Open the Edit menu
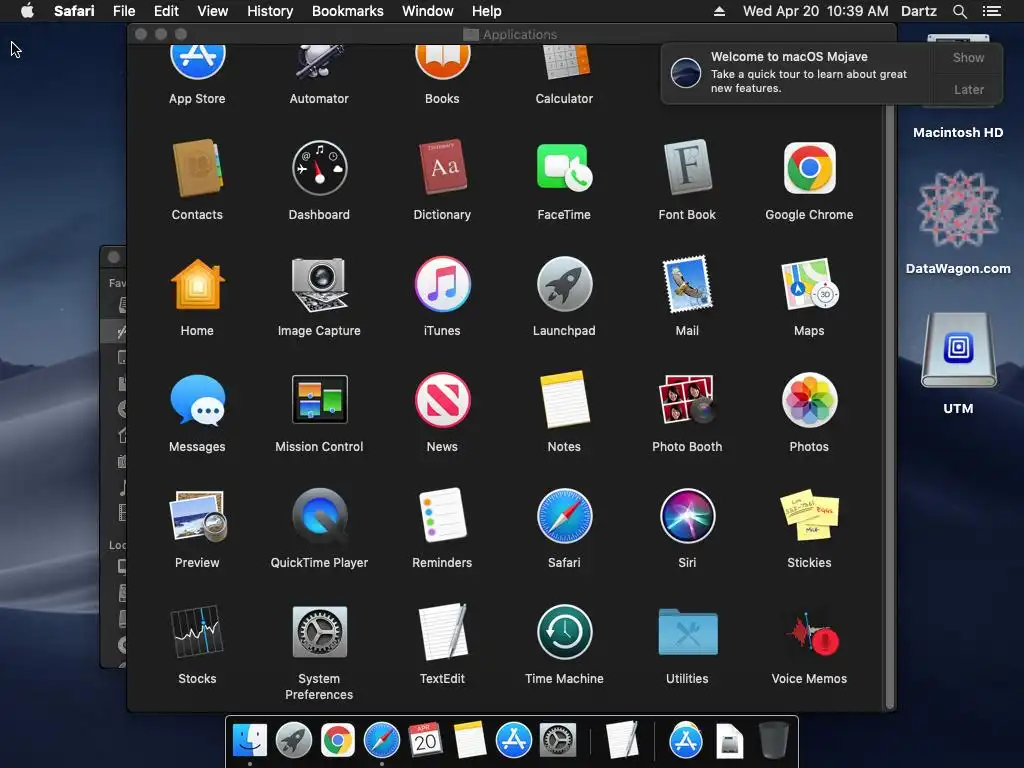This screenshot has height=768, width=1024. (x=166, y=11)
